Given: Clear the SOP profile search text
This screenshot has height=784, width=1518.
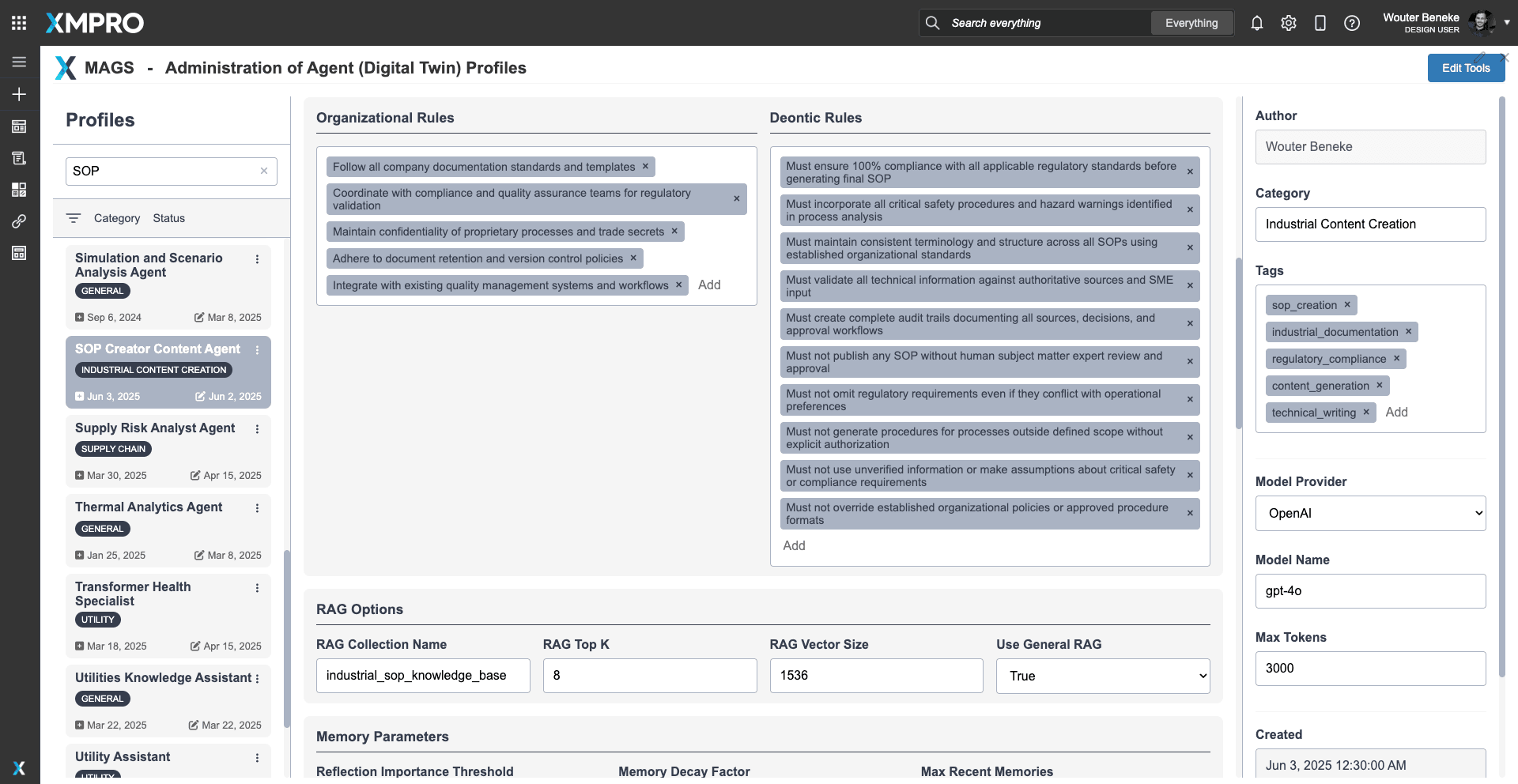Looking at the screenshot, I should click(x=264, y=171).
